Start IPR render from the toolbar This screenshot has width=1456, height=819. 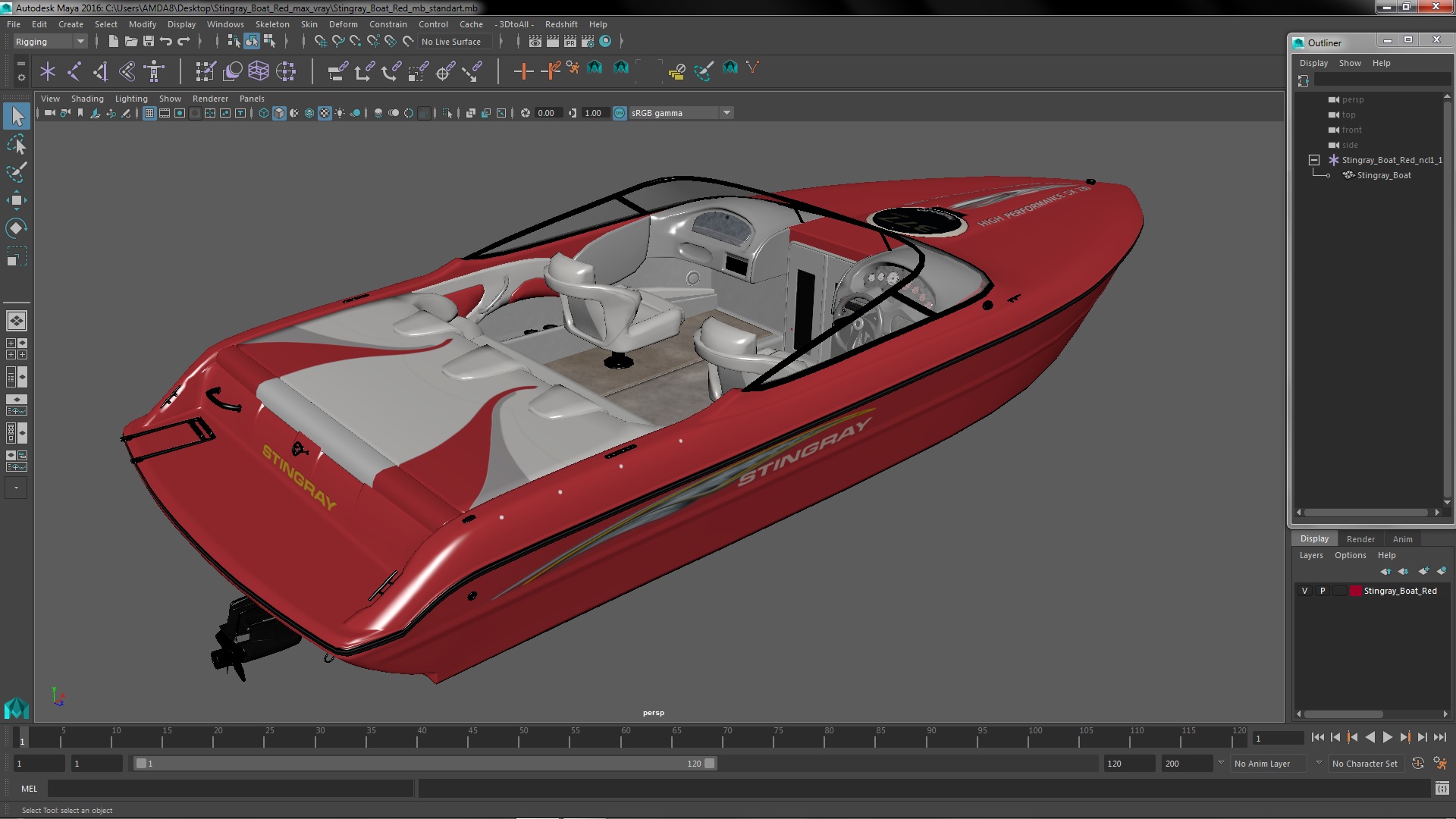[x=570, y=41]
